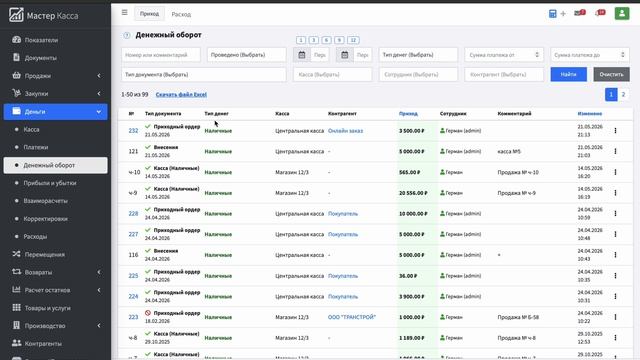Select the 1-month period button
The width and height of the screenshot is (640, 360).
pos(301,40)
